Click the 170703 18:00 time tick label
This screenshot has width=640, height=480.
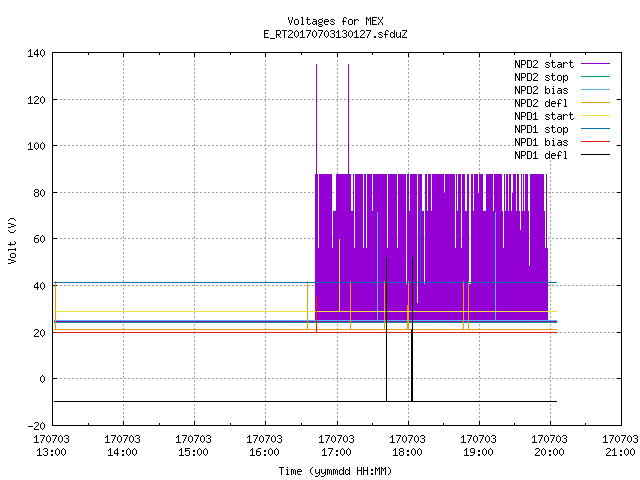pyautogui.click(x=407, y=446)
